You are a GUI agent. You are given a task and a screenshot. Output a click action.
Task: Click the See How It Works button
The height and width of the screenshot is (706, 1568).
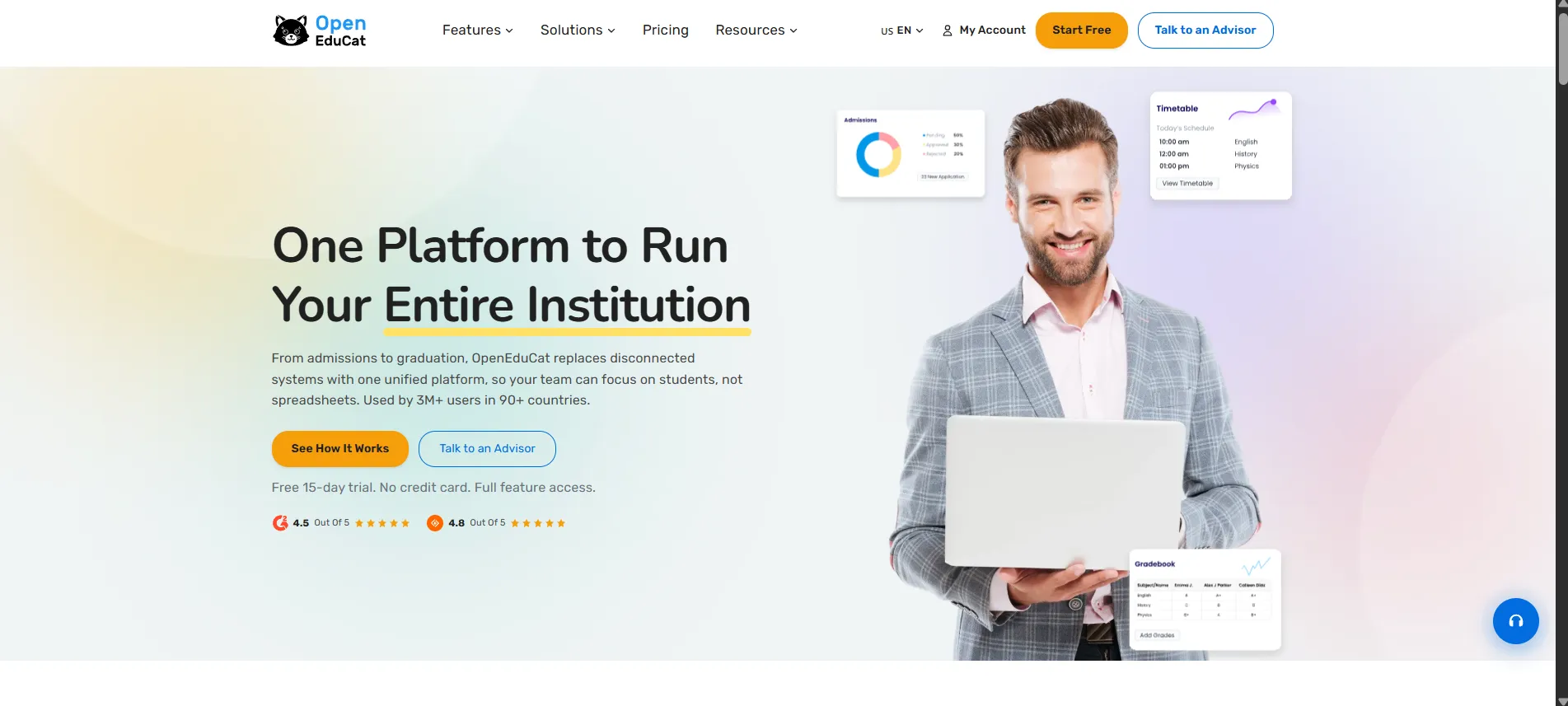pyautogui.click(x=340, y=449)
